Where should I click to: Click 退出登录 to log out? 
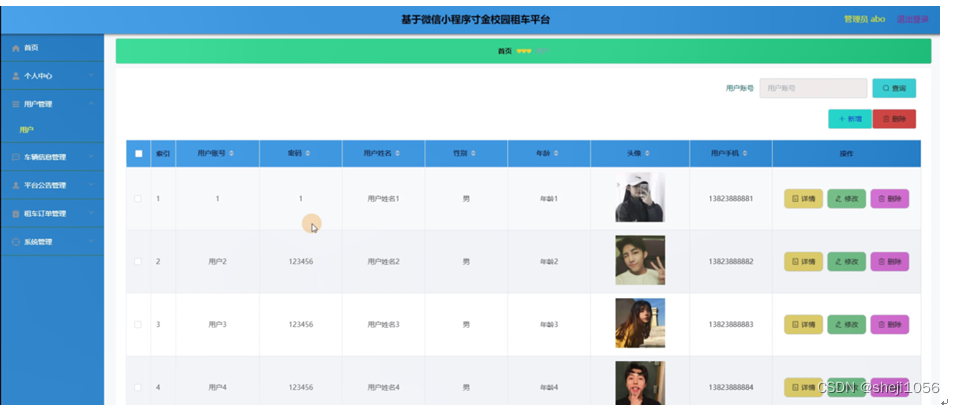[x=912, y=19]
